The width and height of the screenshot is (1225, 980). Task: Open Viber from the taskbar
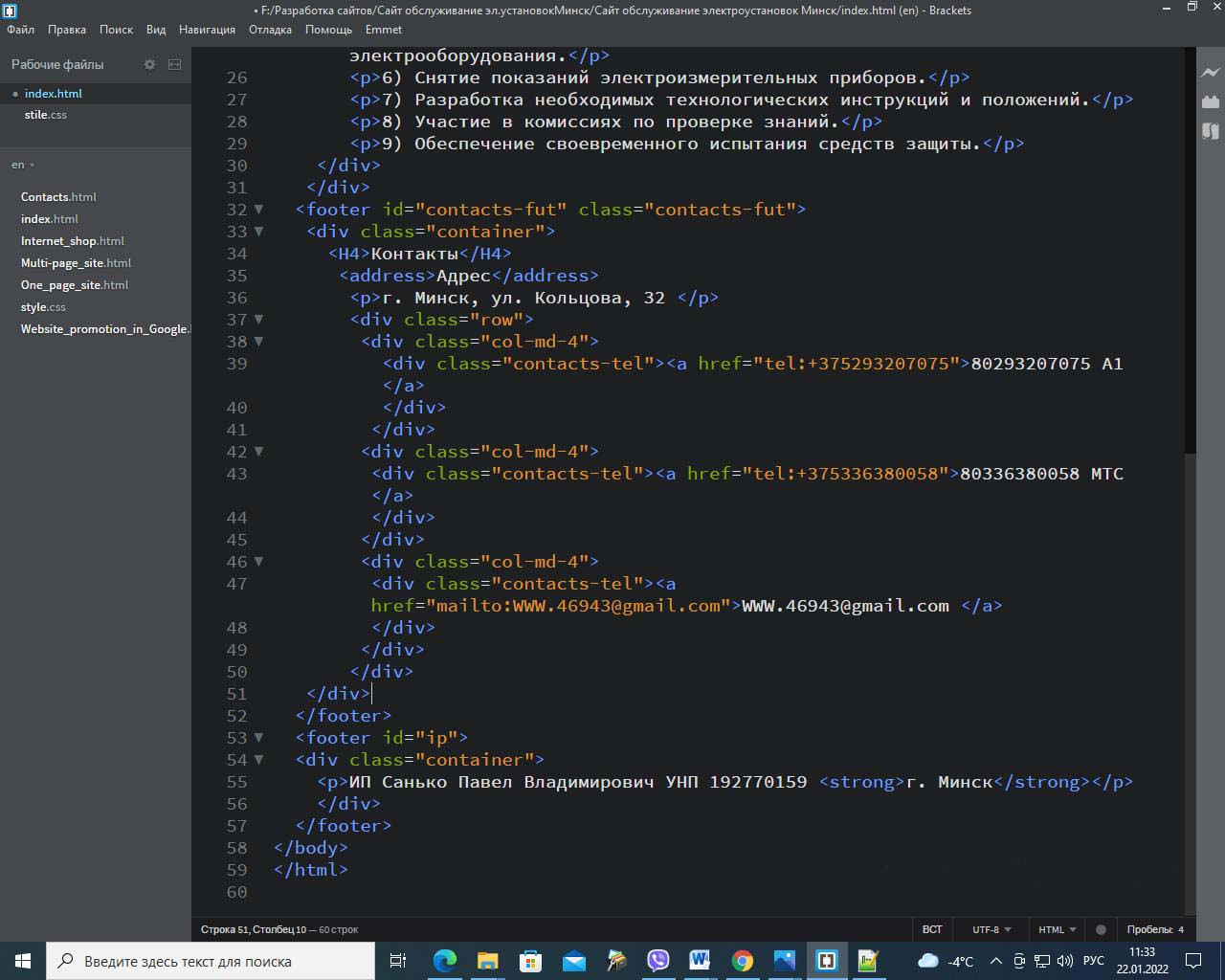point(658,961)
